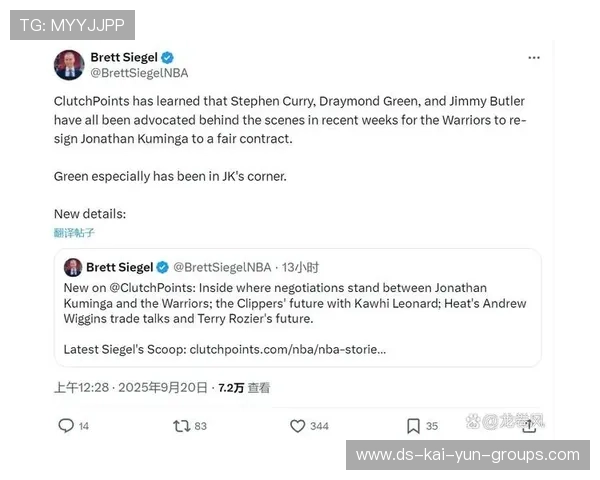Viewport: 600px width, 480px height.
Task: Click the @BrettSiegelNBA handle in quoted post
Action: [x=222, y=267]
